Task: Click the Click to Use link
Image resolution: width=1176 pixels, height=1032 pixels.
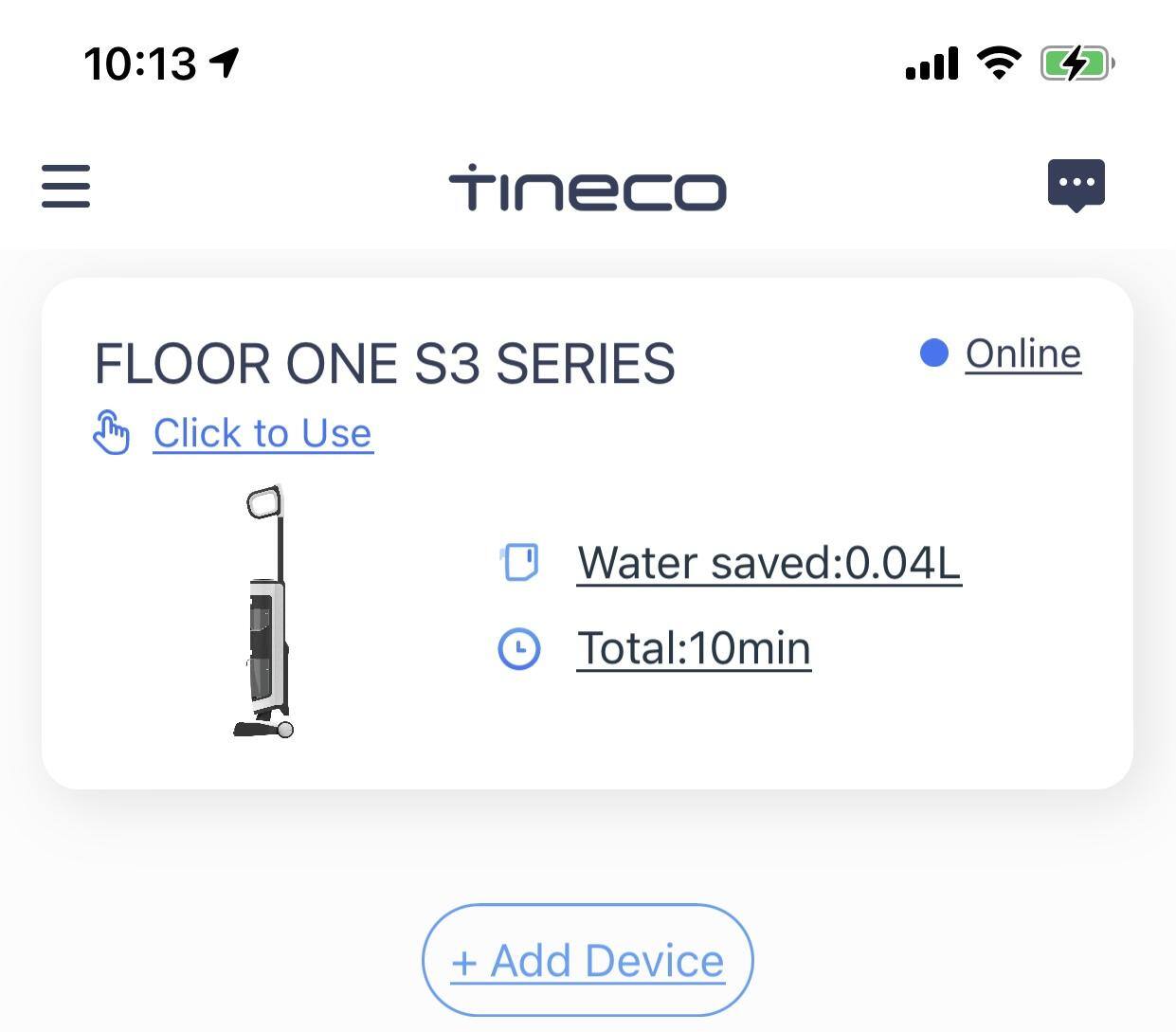Action: (x=262, y=433)
